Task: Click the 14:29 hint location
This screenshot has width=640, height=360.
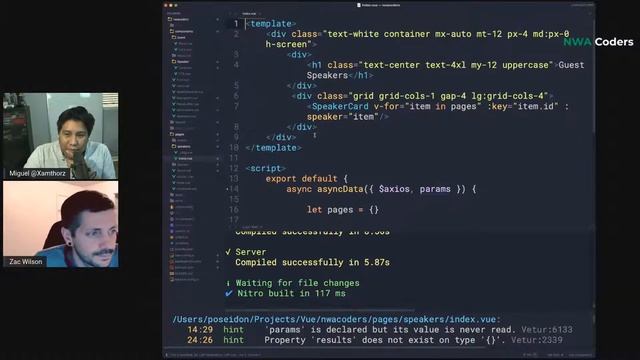Action: 200,330
